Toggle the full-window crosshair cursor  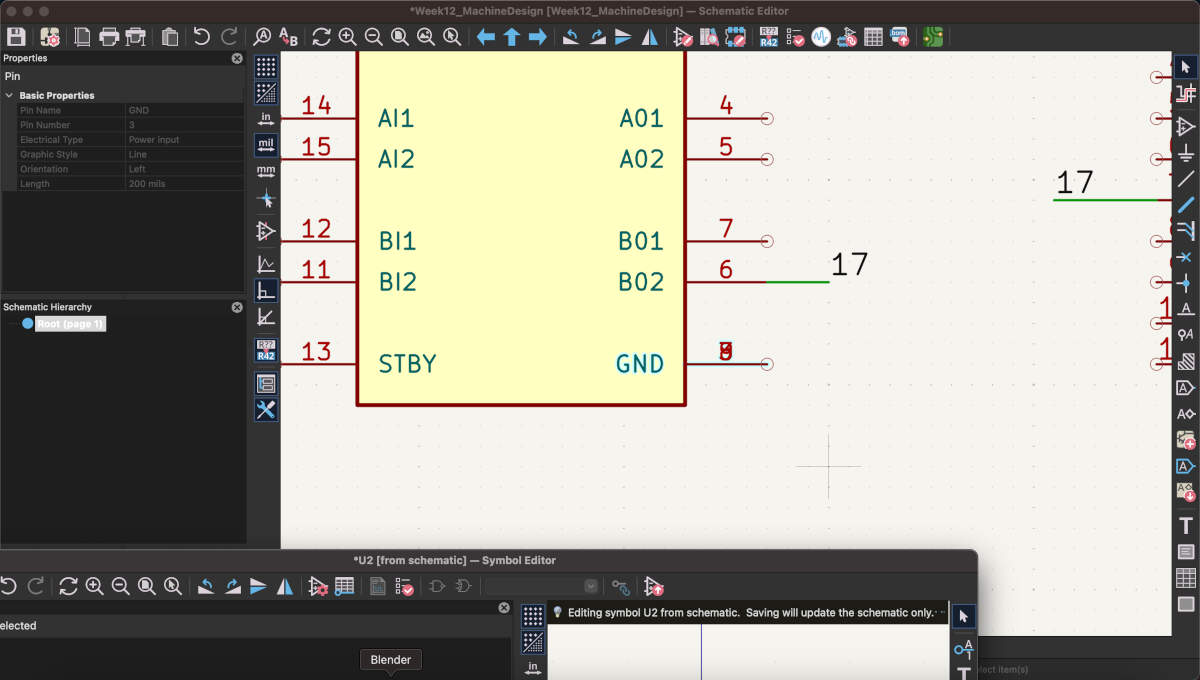tap(266, 199)
